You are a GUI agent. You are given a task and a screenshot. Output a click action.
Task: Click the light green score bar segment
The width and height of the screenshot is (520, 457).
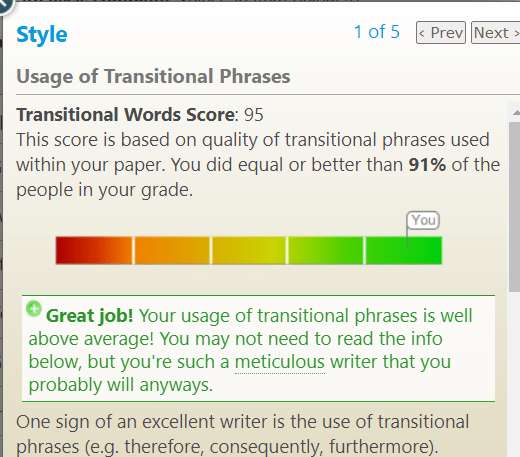click(x=326, y=250)
